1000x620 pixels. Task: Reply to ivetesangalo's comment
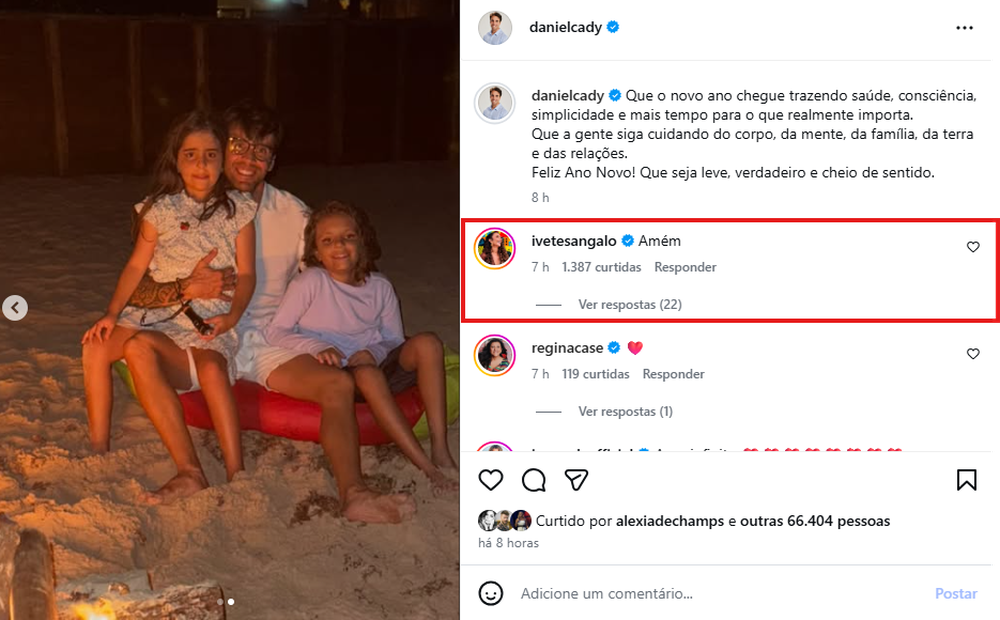tap(685, 267)
